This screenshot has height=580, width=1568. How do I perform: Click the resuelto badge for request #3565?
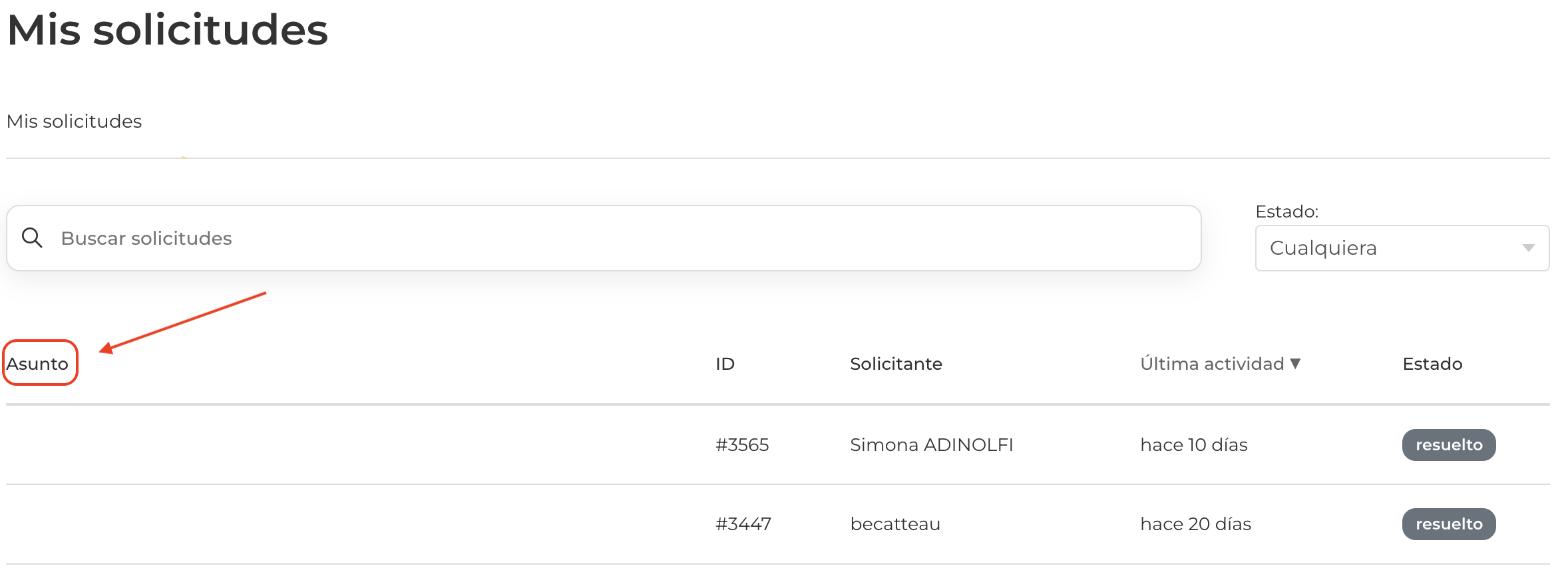pos(1449,445)
